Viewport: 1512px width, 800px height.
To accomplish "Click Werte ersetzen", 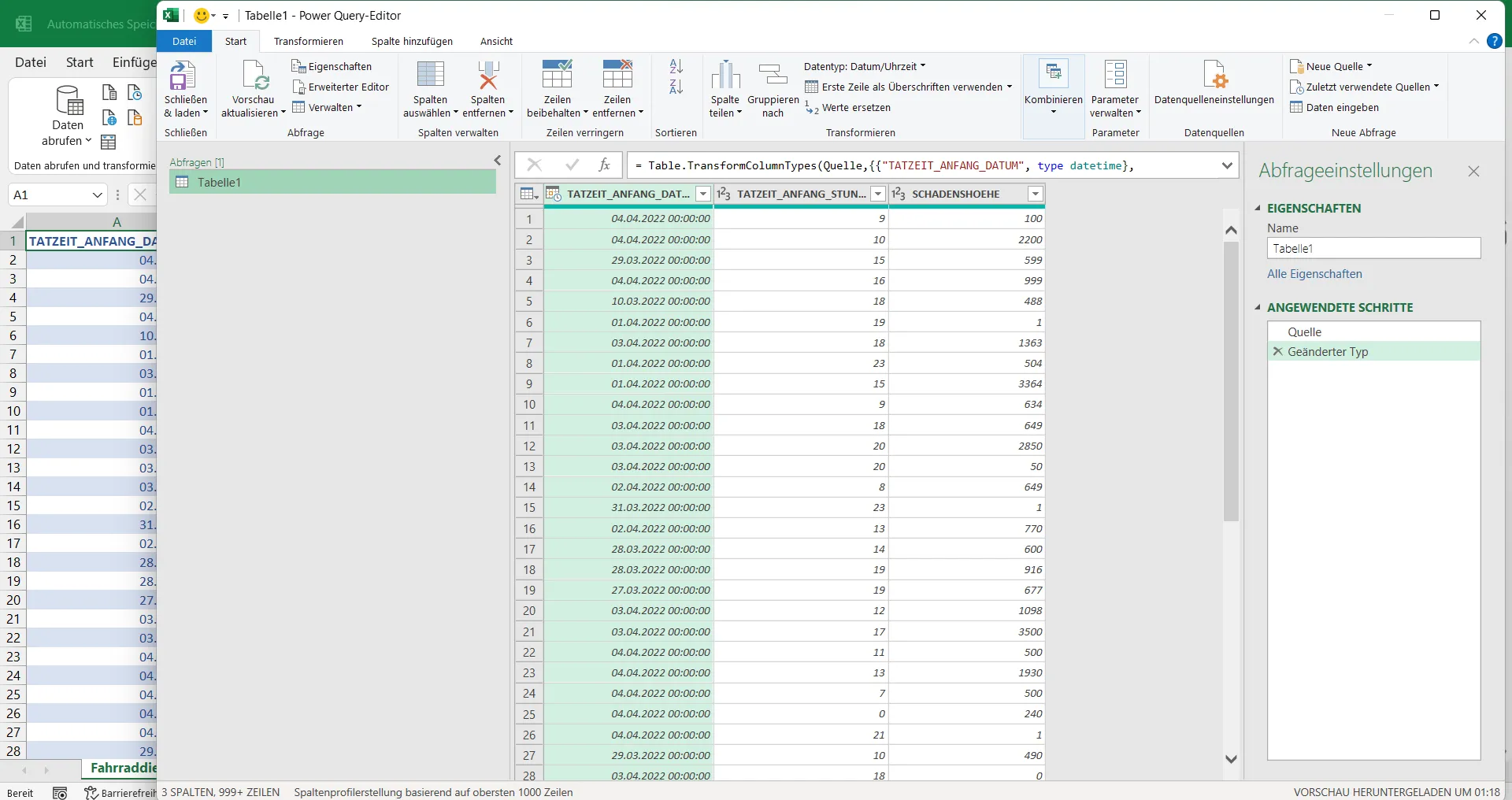I will point(848,108).
